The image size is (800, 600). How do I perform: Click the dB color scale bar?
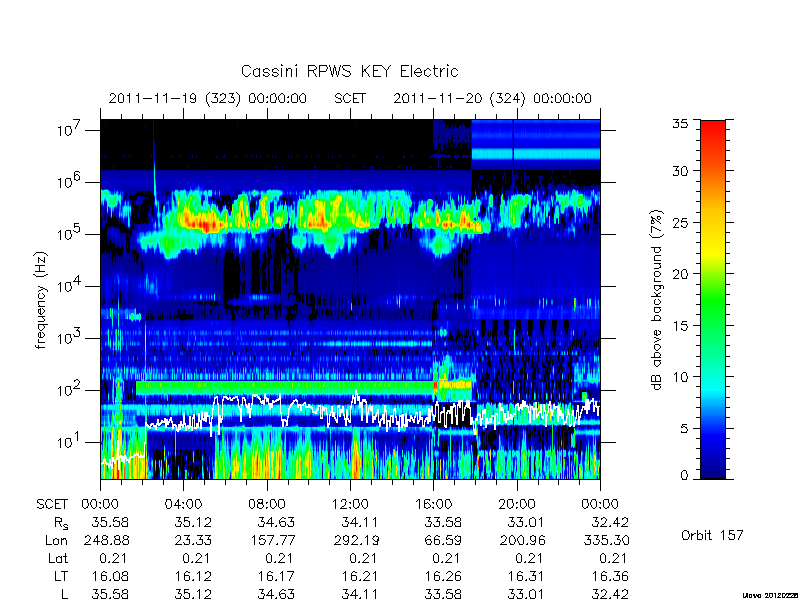click(713, 299)
